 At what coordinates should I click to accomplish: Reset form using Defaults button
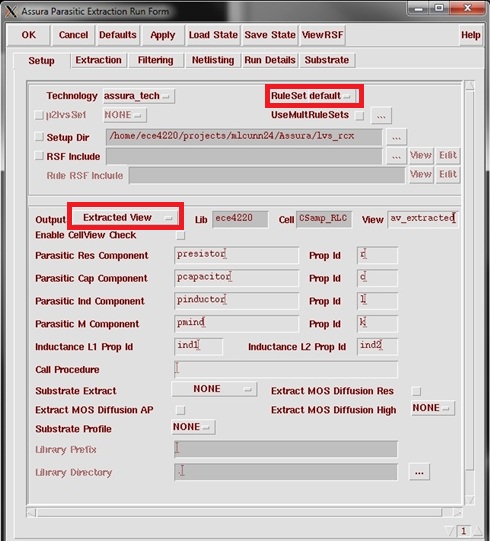click(118, 35)
